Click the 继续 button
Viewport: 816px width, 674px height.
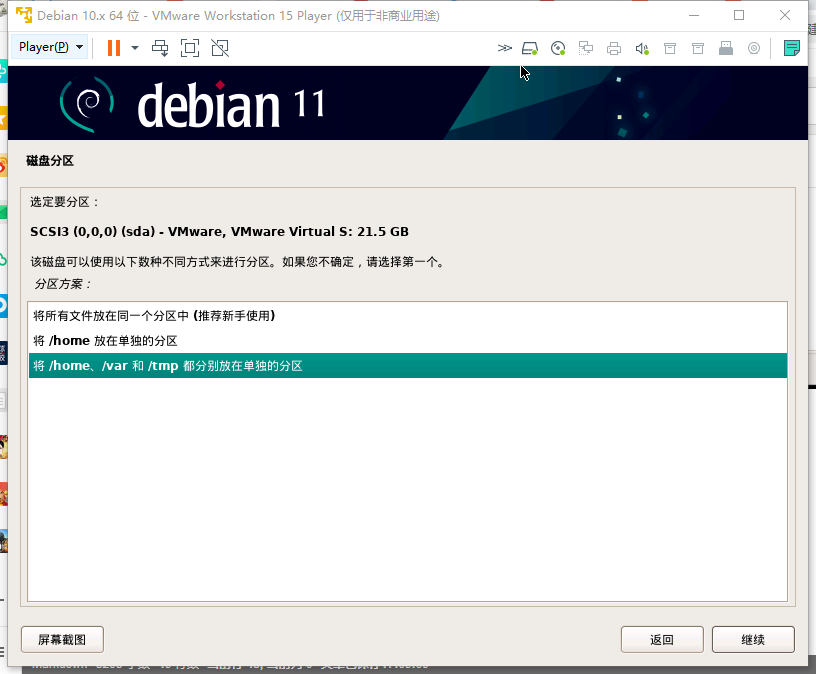(x=753, y=639)
